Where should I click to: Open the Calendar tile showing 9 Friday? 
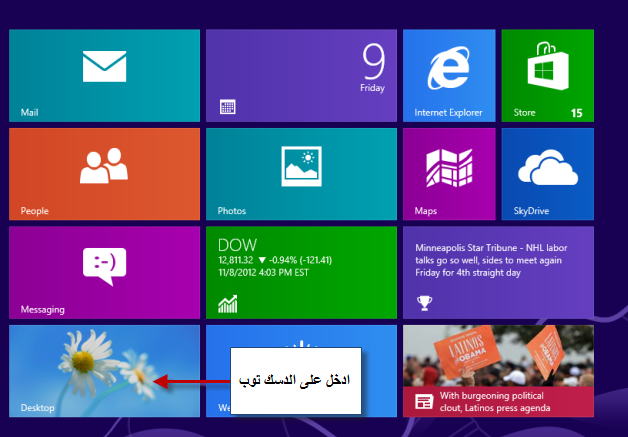point(301,75)
